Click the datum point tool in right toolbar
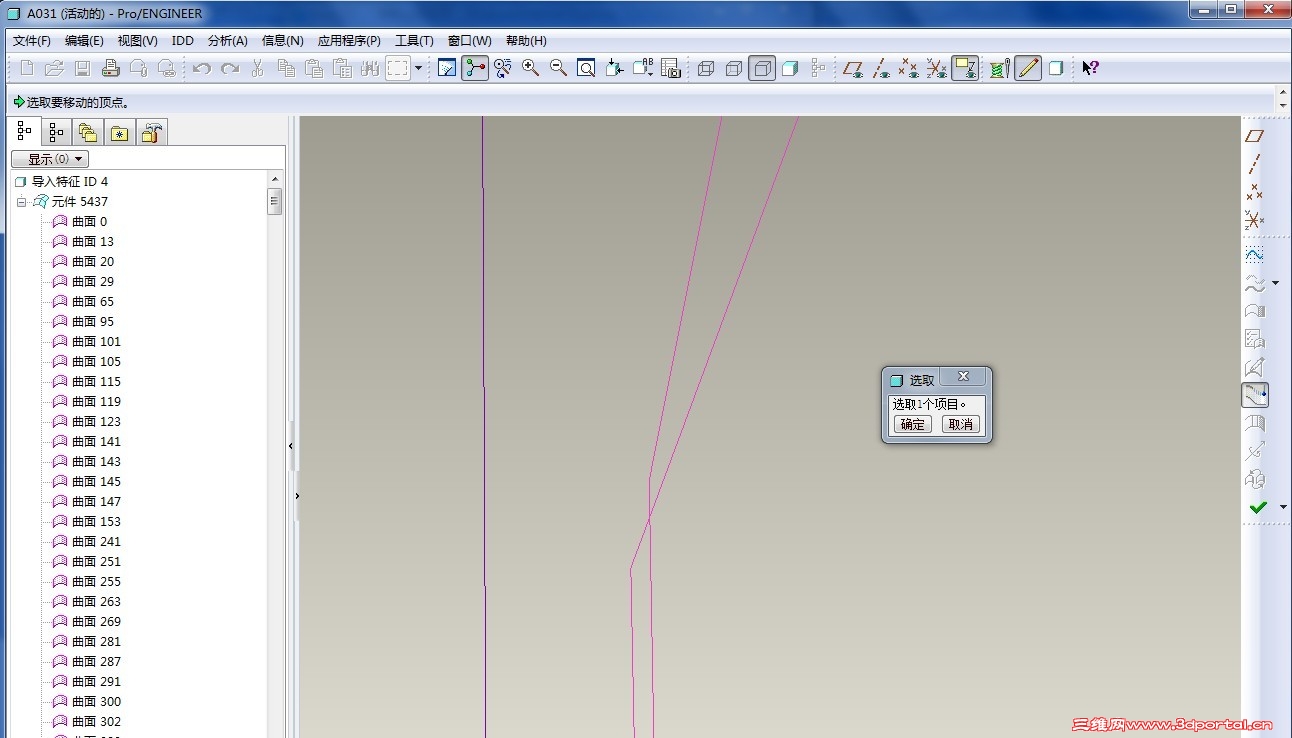Image resolution: width=1292 pixels, height=738 pixels. pyautogui.click(x=1254, y=192)
